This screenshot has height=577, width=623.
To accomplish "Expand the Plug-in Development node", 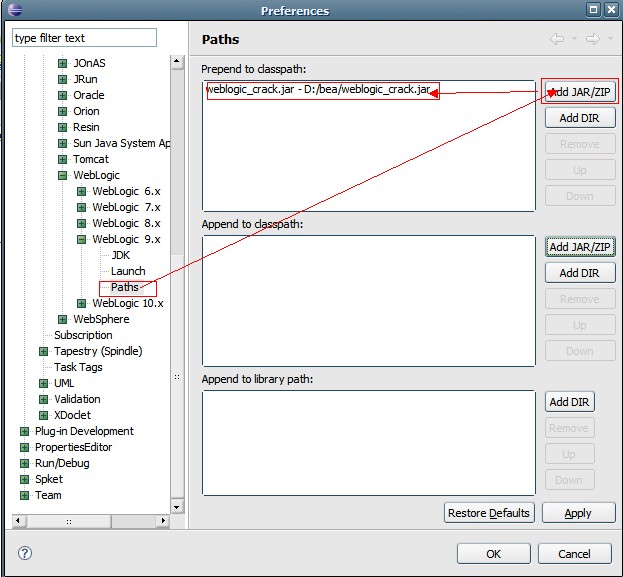I will (24, 431).
